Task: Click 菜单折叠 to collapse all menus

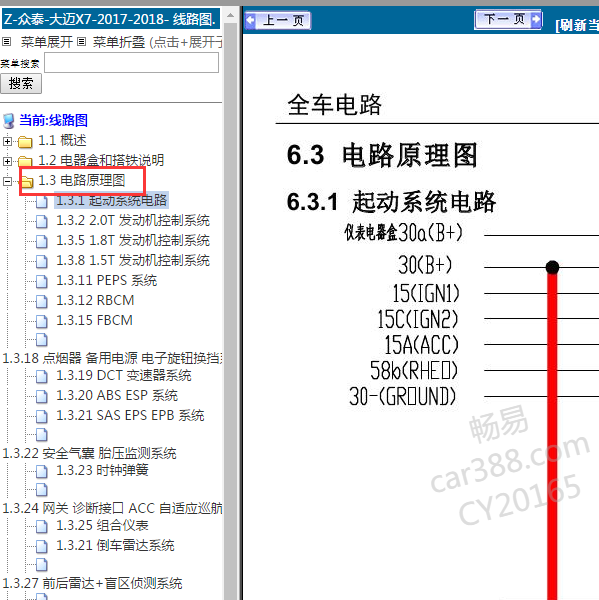Action: pyautogui.click(x=119, y=42)
